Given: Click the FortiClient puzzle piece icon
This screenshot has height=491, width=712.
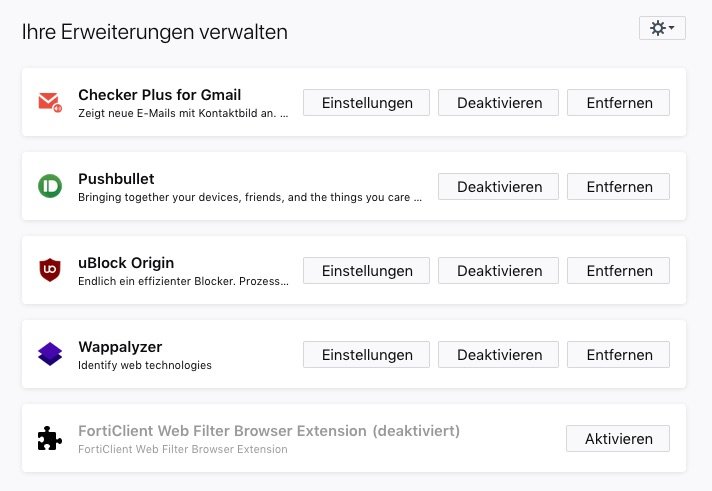Looking at the screenshot, I should pos(49,438).
